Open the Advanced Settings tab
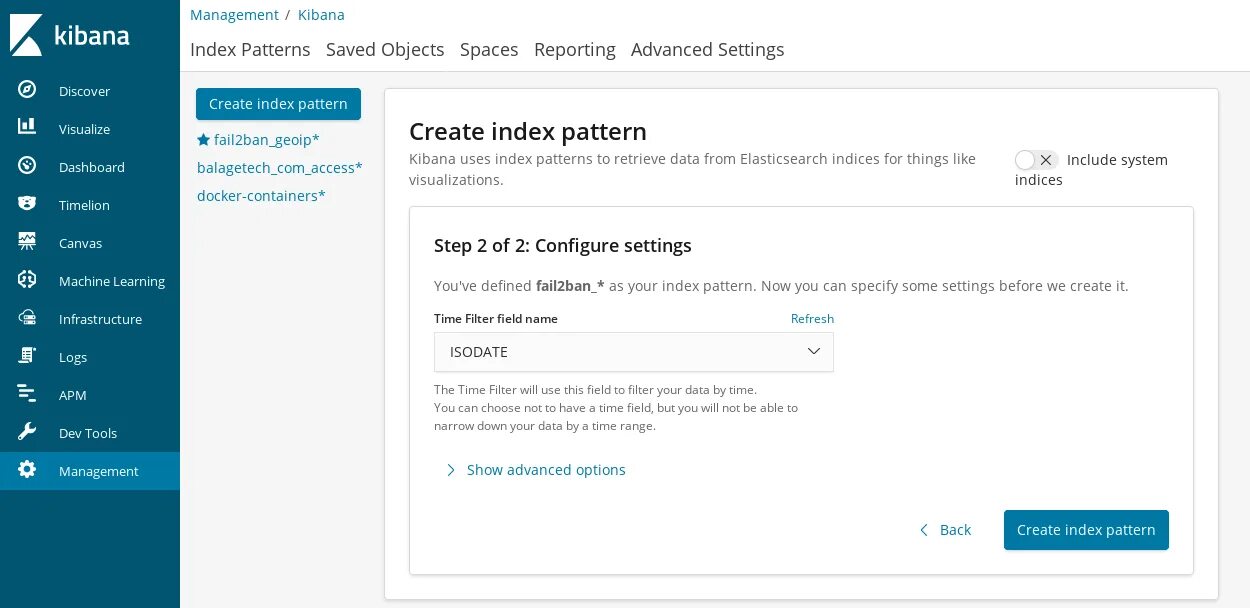The height and width of the screenshot is (608, 1250). click(707, 50)
